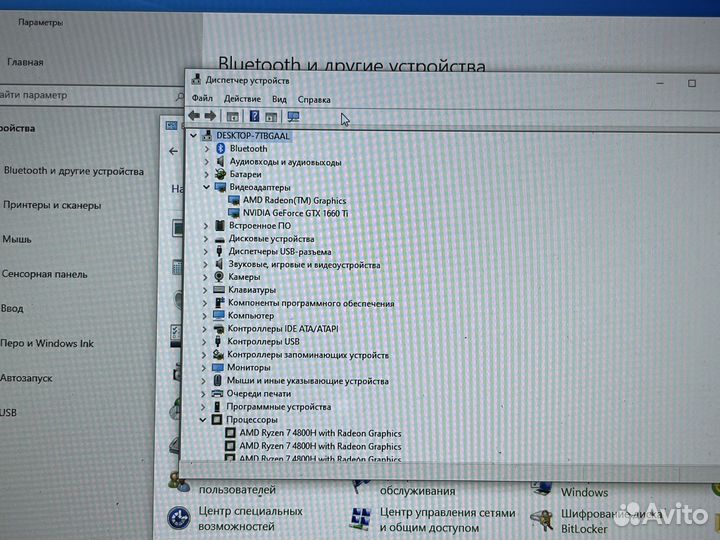Image resolution: width=720 pixels, height=540 pixels.
Task: Click the monitor scan-hardware toolbar icon
Action: [x=293, y=116]
